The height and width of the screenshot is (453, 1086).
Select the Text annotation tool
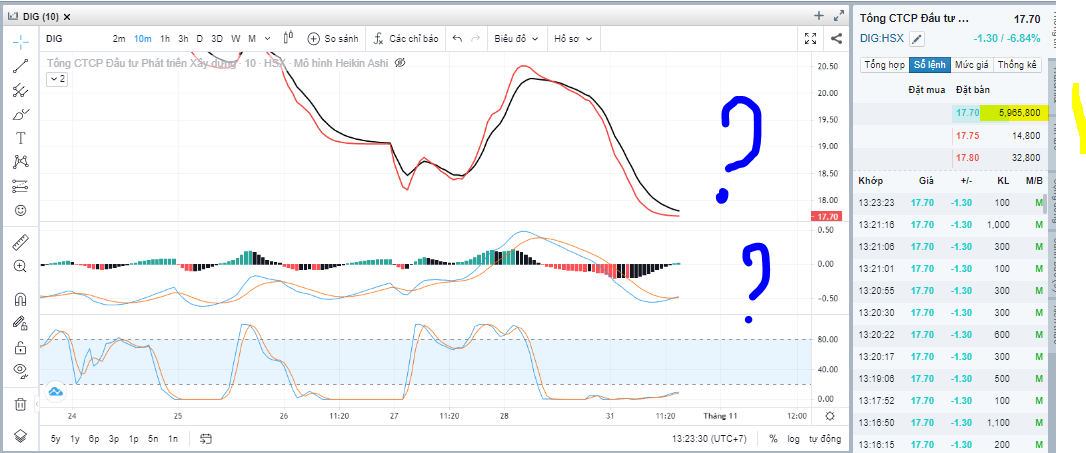[20, 138]
